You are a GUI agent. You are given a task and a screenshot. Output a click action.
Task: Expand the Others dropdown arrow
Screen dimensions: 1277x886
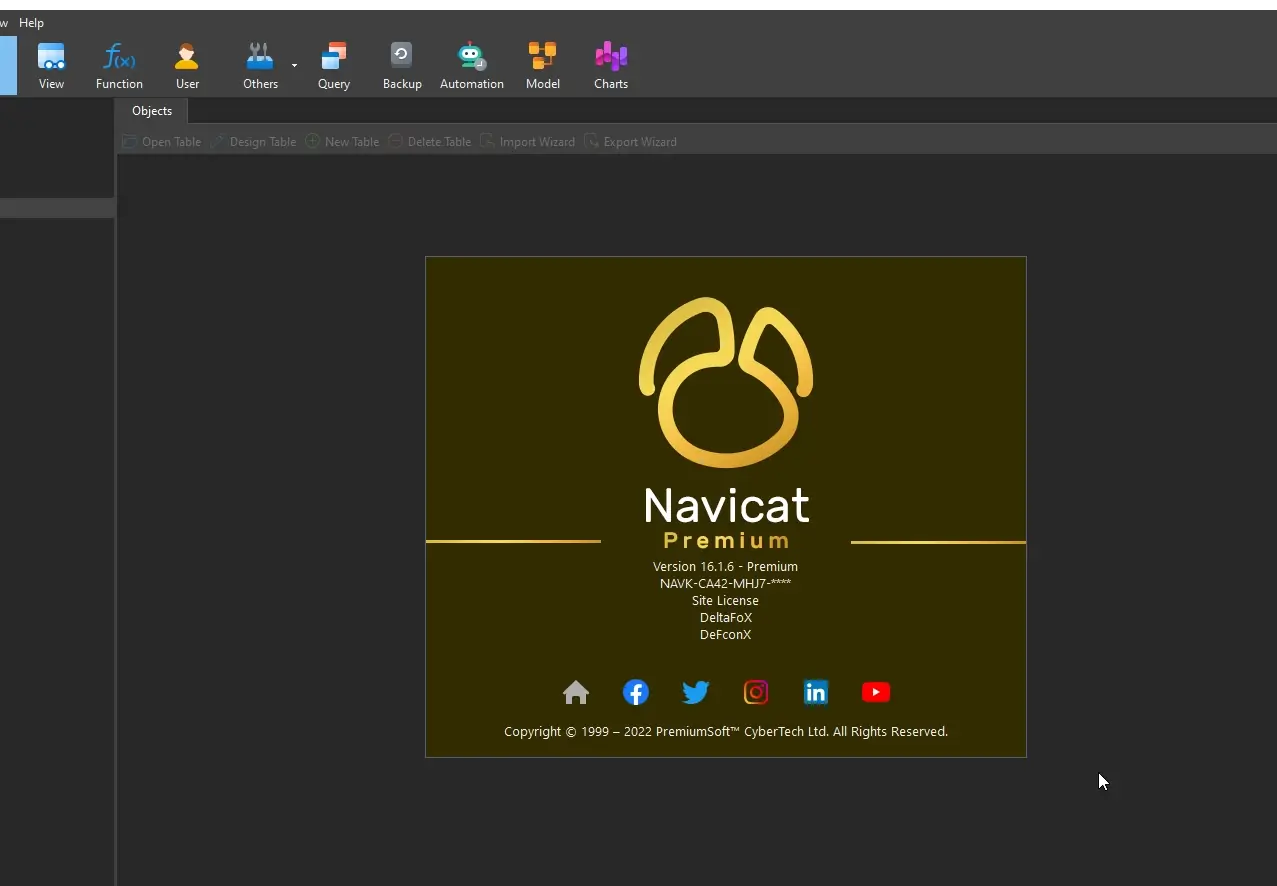(x=294, y=66)
